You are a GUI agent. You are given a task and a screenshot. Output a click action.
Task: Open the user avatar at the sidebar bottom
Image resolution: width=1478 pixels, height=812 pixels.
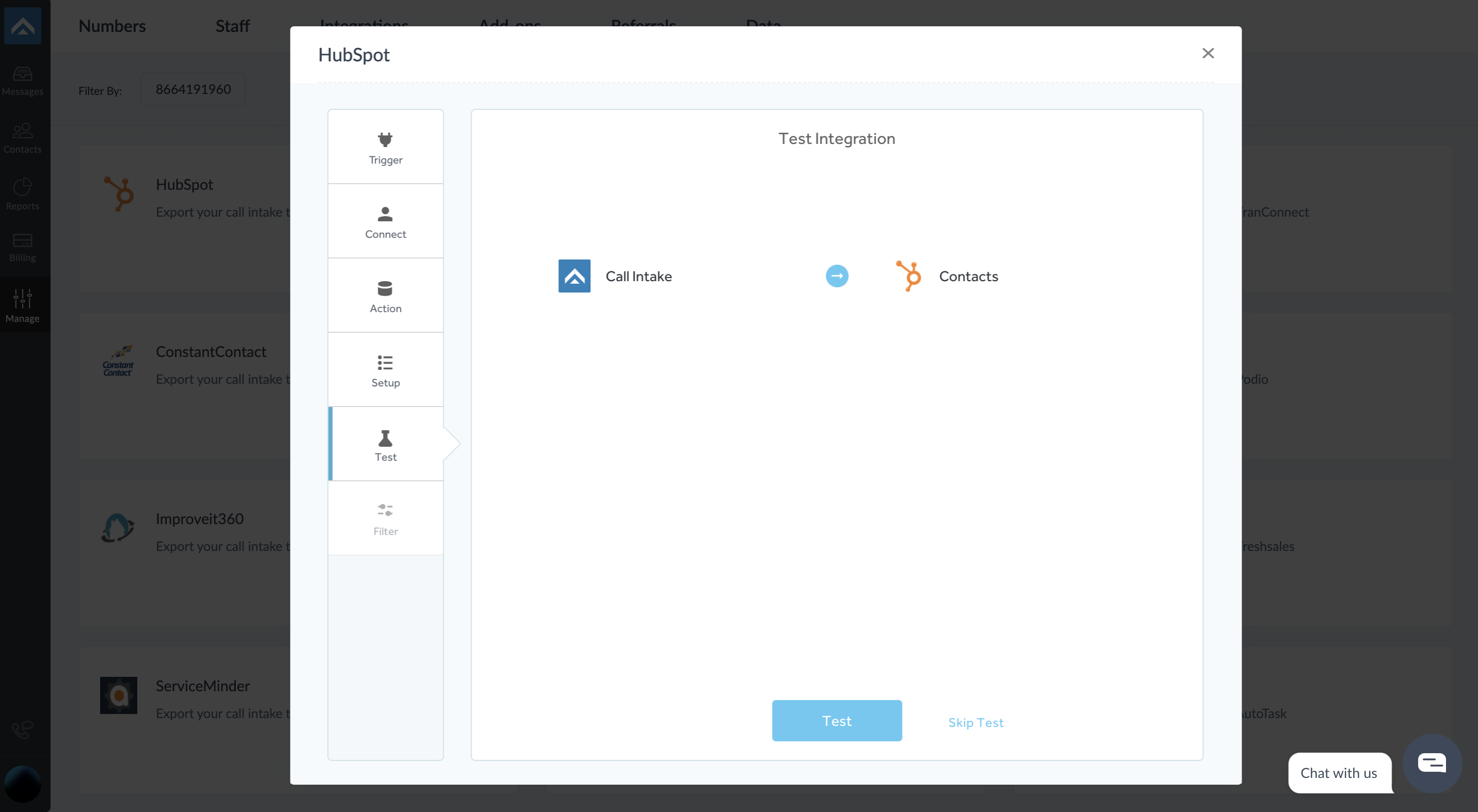(22, 783)
